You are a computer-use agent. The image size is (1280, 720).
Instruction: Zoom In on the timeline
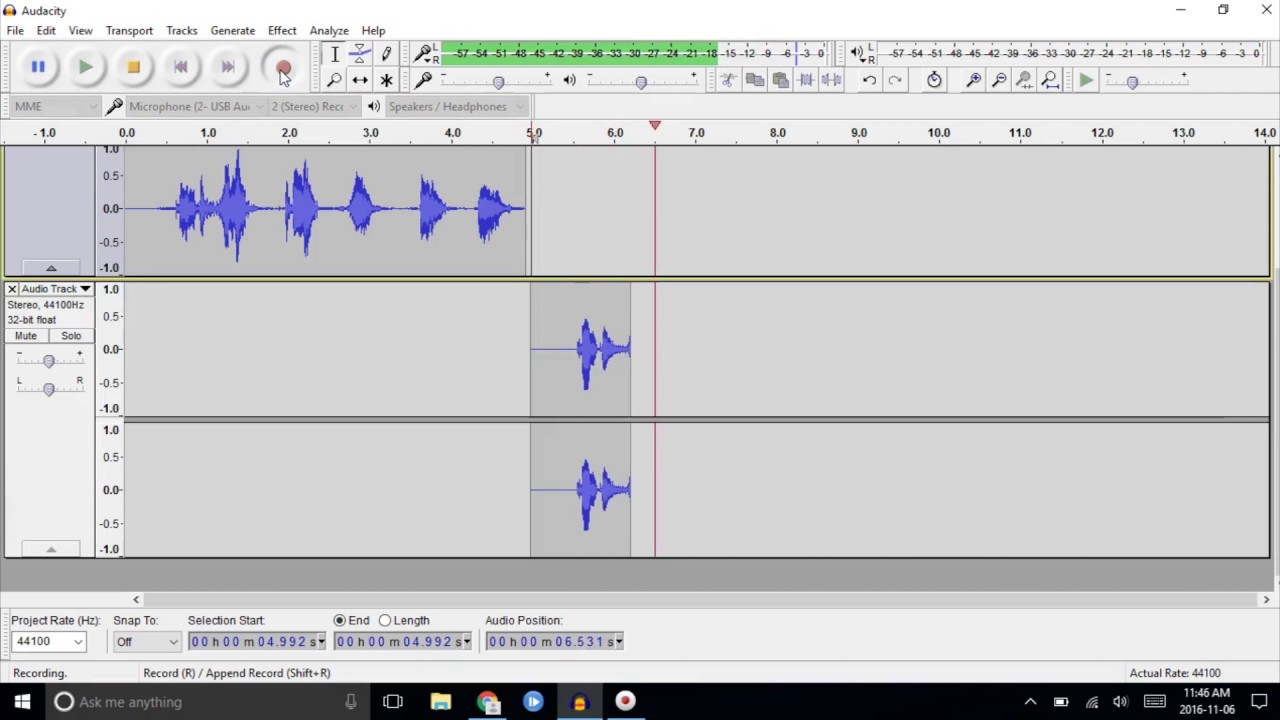973,80
